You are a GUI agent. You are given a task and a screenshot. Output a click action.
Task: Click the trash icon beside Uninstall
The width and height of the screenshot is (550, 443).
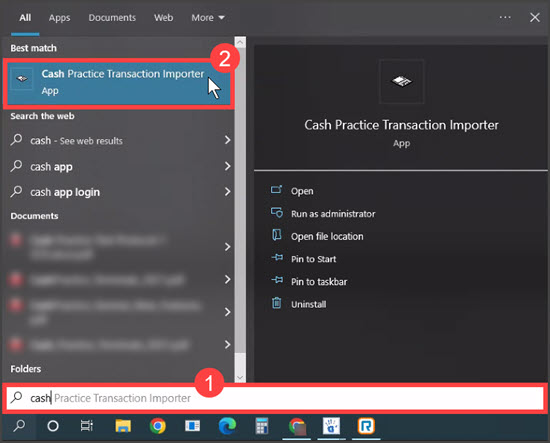coord(276,303)
